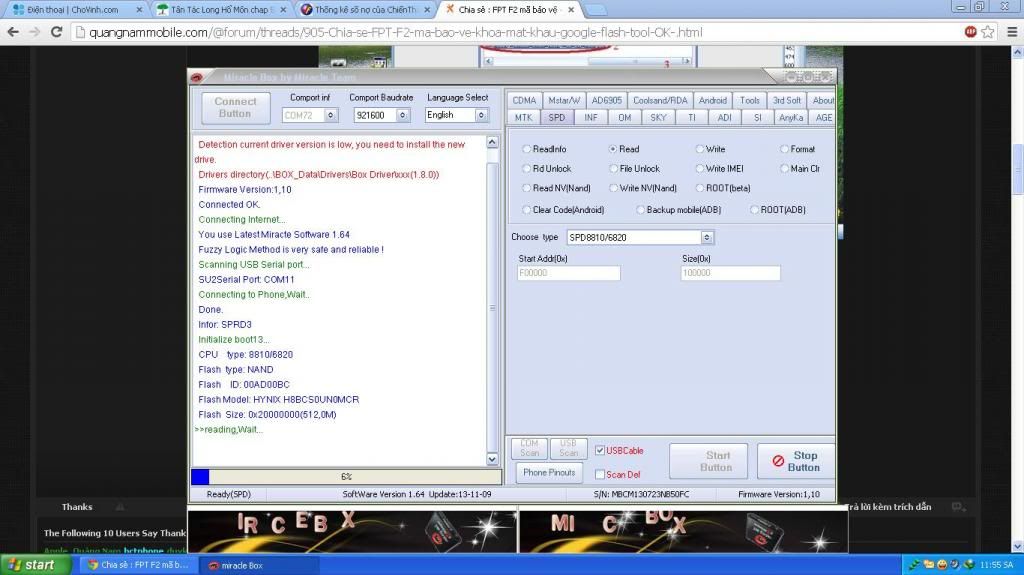Select Clear Code(Android) radio option
Image resolution: width=1024 pixels, height=575 pixels.
click(526, 210)
